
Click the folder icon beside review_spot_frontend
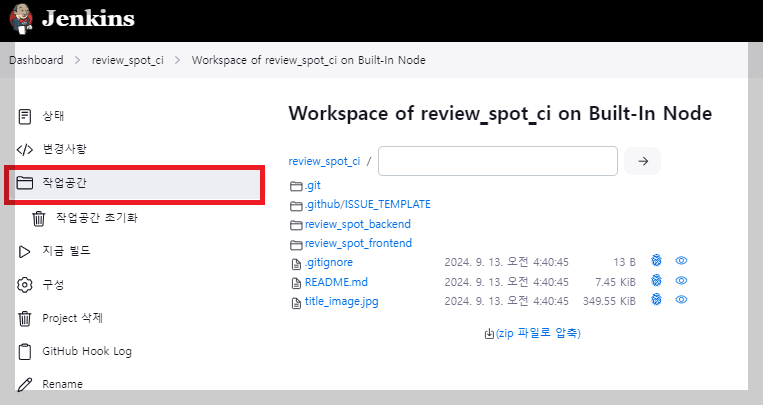coord(296,244)
